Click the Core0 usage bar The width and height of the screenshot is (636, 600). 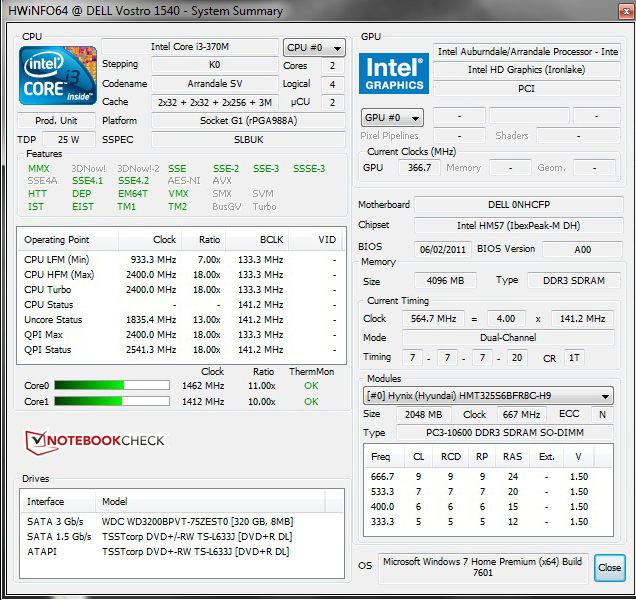pos(112,385)
